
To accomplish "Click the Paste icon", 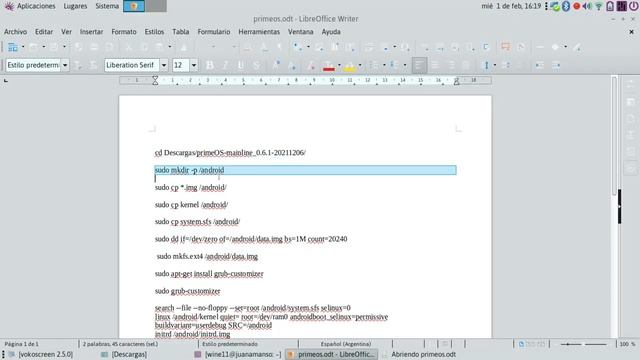I will click(160, 47).
